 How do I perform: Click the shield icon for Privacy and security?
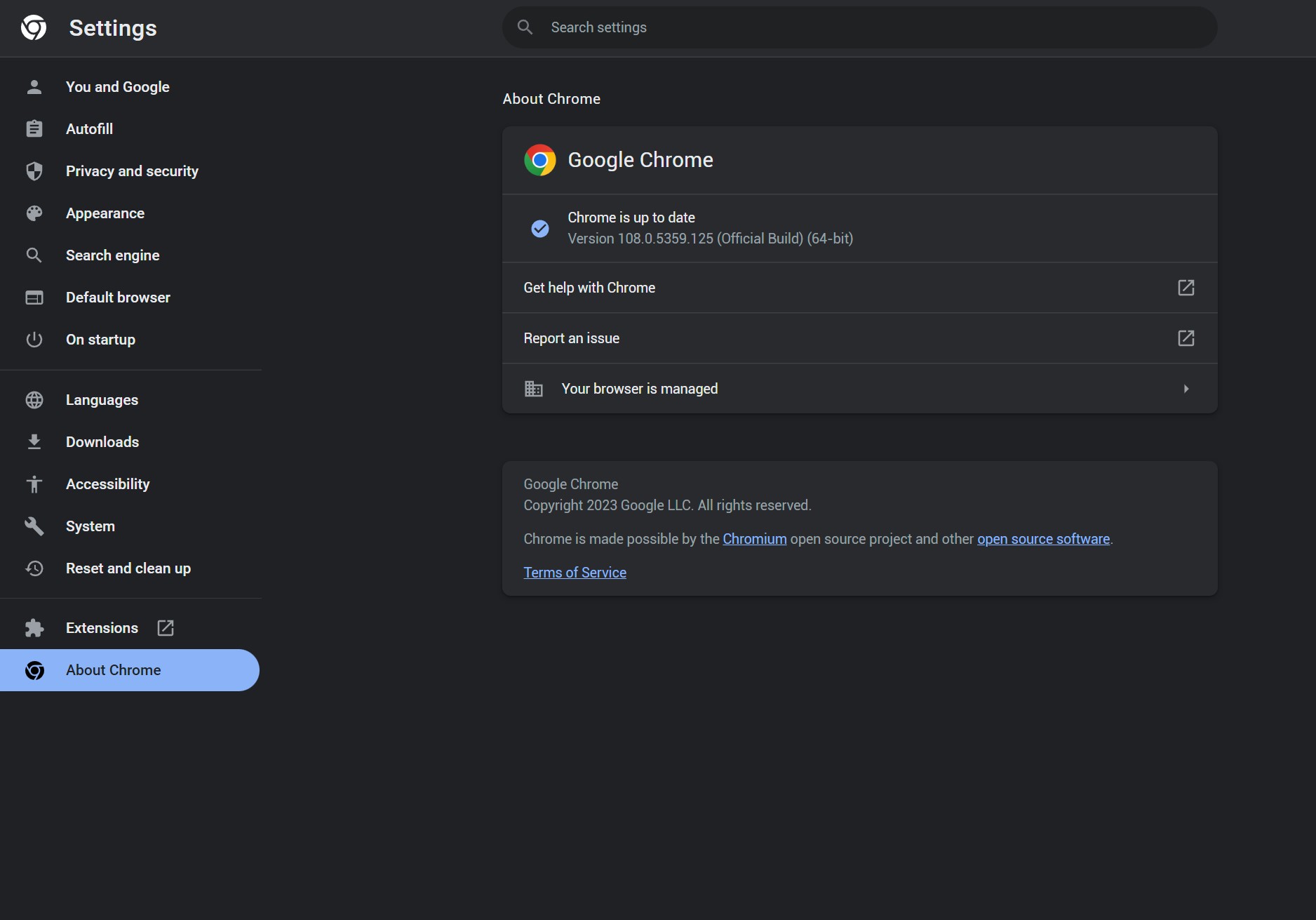click(x=34, y=171)
